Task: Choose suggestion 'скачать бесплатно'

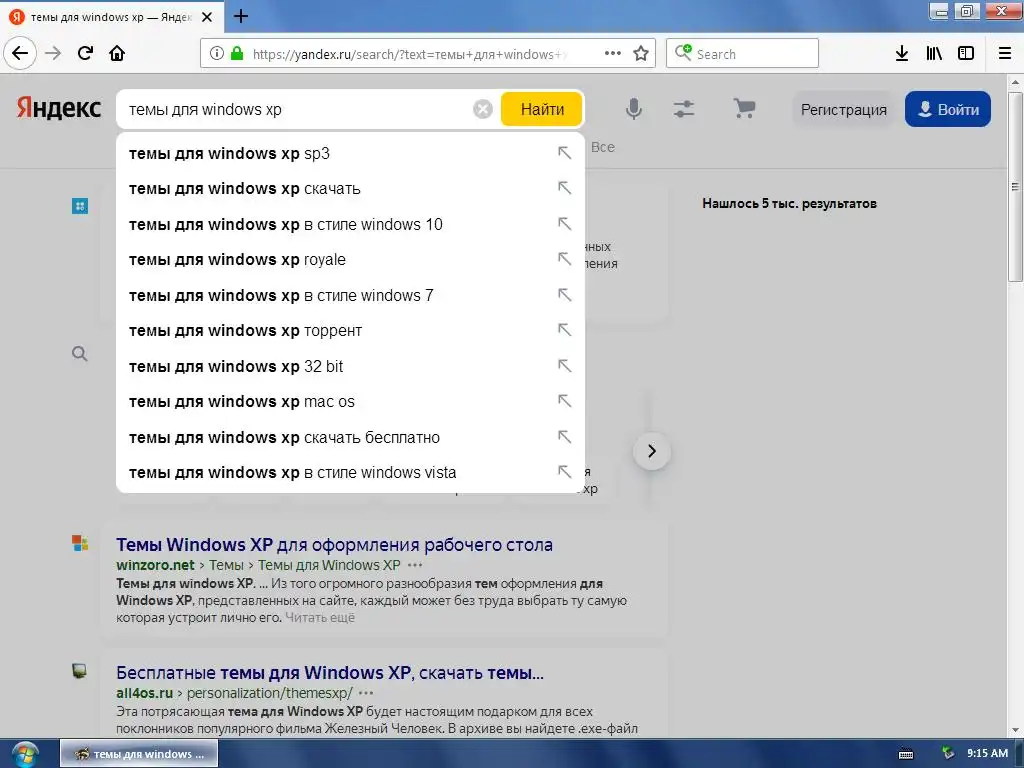Action: click(x=350, y=437)
